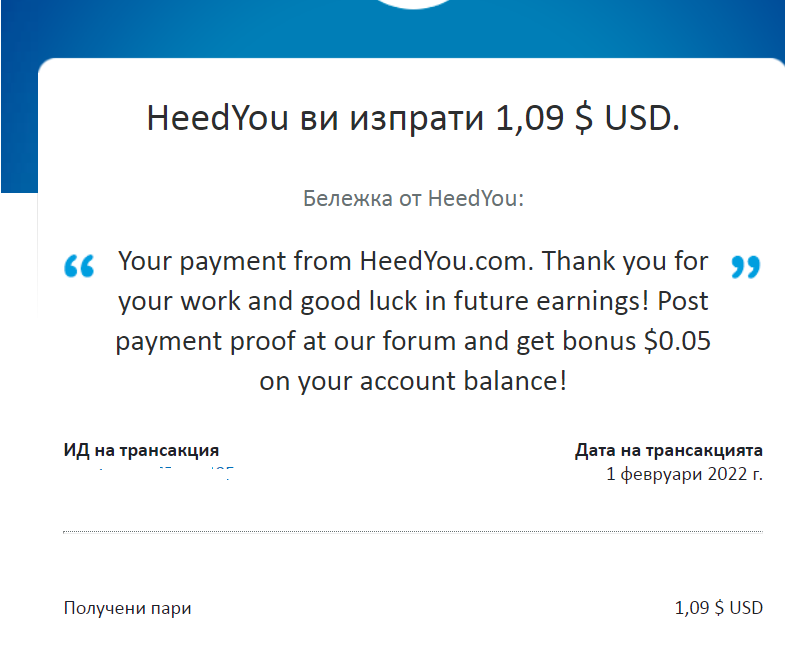Viewport: 785px width, 650px height.
Task: Click the 1,09 $ USD received amount
Action: click(718, 608)
